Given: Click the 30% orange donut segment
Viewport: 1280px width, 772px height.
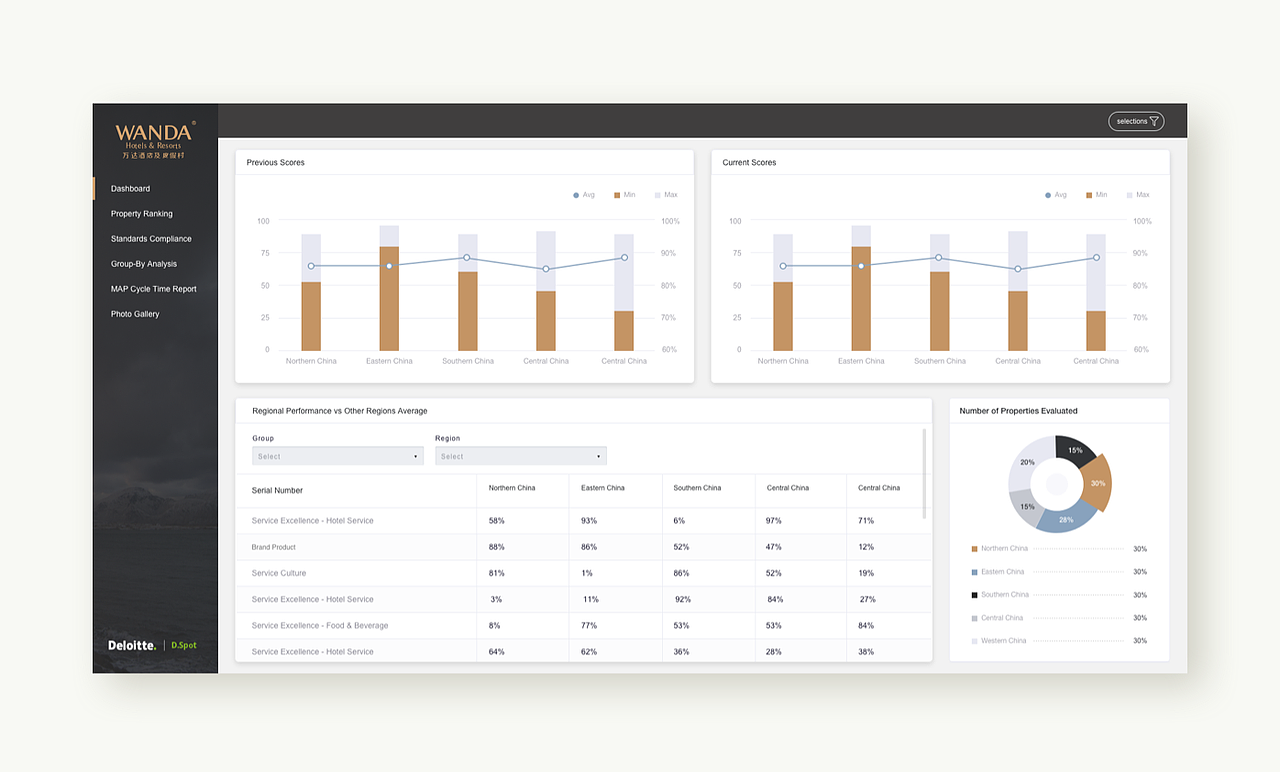Looking at the screenshot, I should pyautogui.click(x=1097, y=482).
